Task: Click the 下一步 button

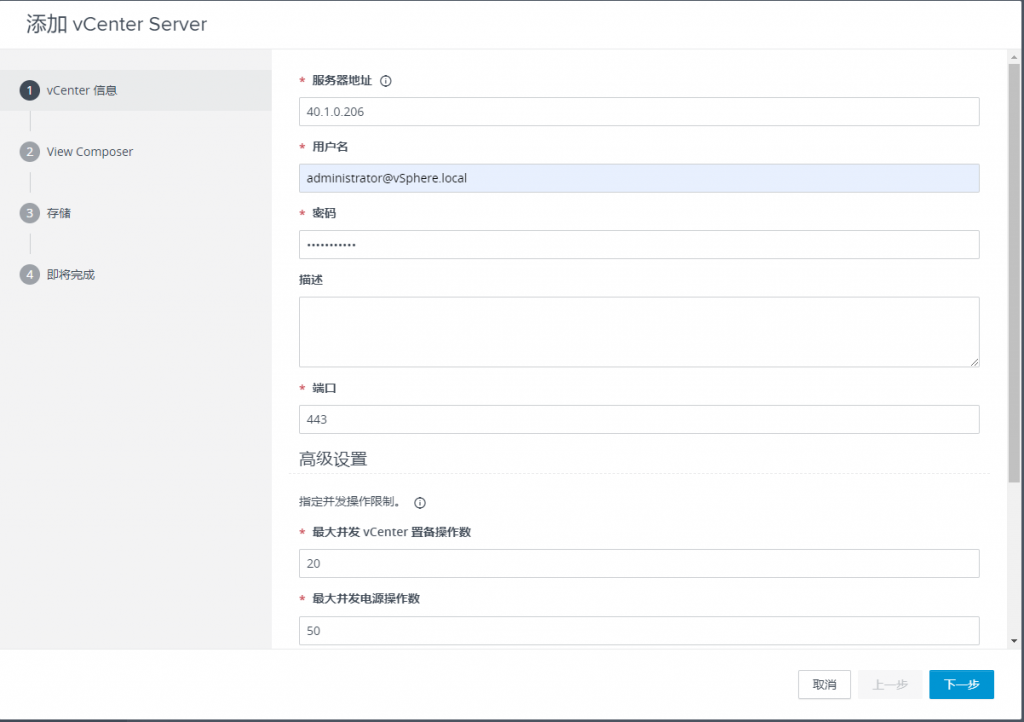Action: click(x=961, y=684)
